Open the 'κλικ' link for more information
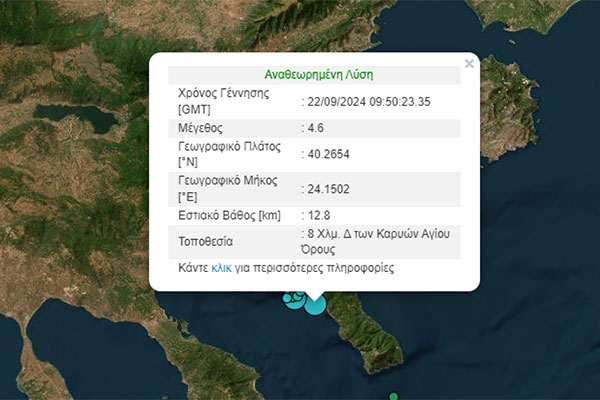 click(221, 268)
